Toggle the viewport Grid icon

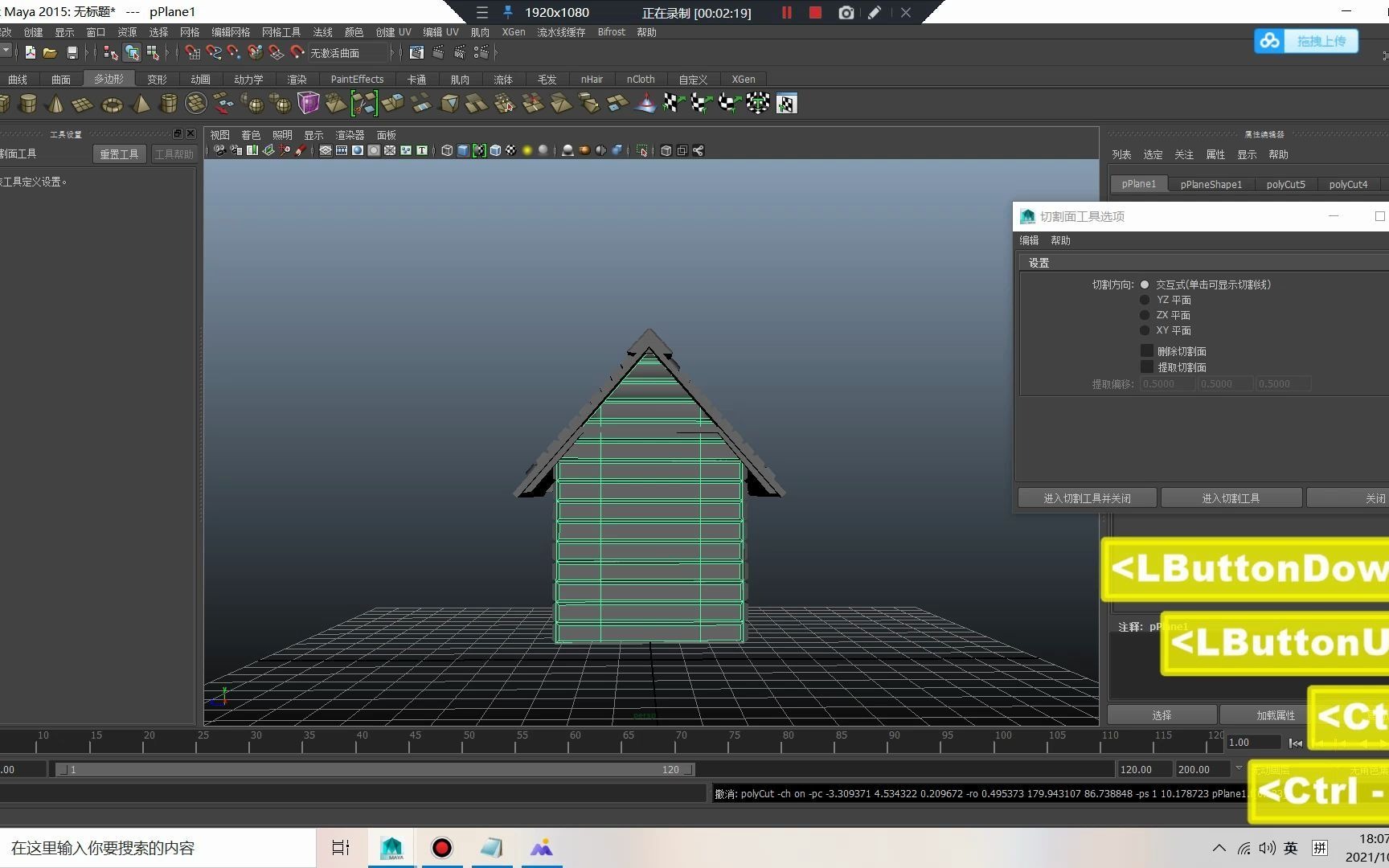pyautogui.click(x=326, y=150)
